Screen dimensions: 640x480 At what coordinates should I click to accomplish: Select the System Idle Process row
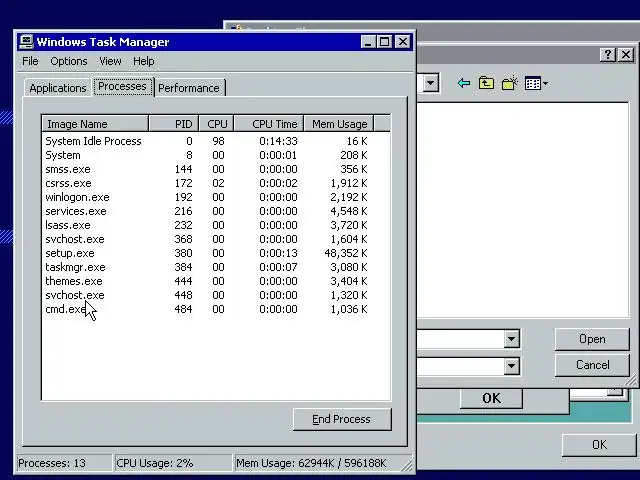pos(216,141)
